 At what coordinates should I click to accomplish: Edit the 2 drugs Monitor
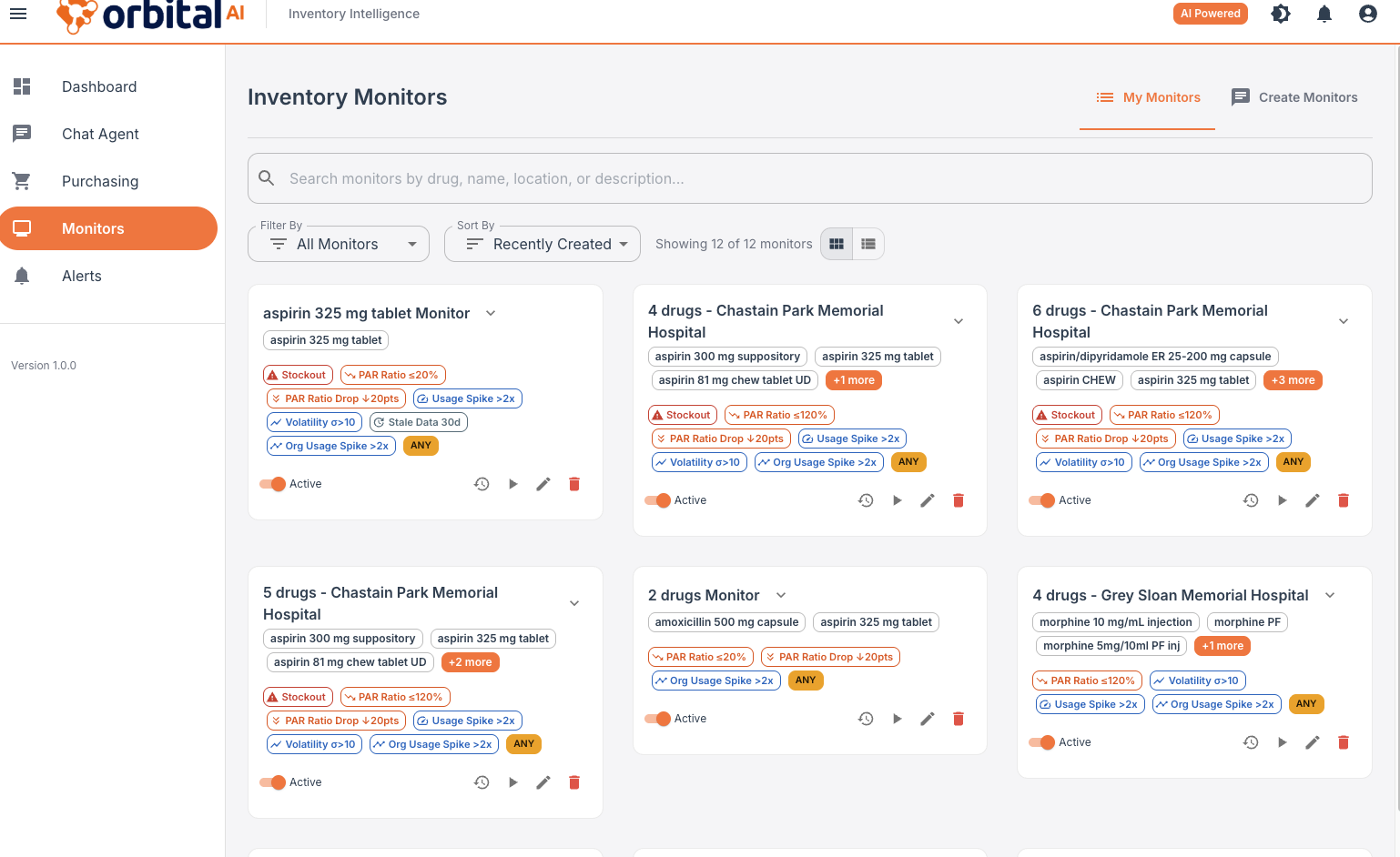click(x=927, y=719)
